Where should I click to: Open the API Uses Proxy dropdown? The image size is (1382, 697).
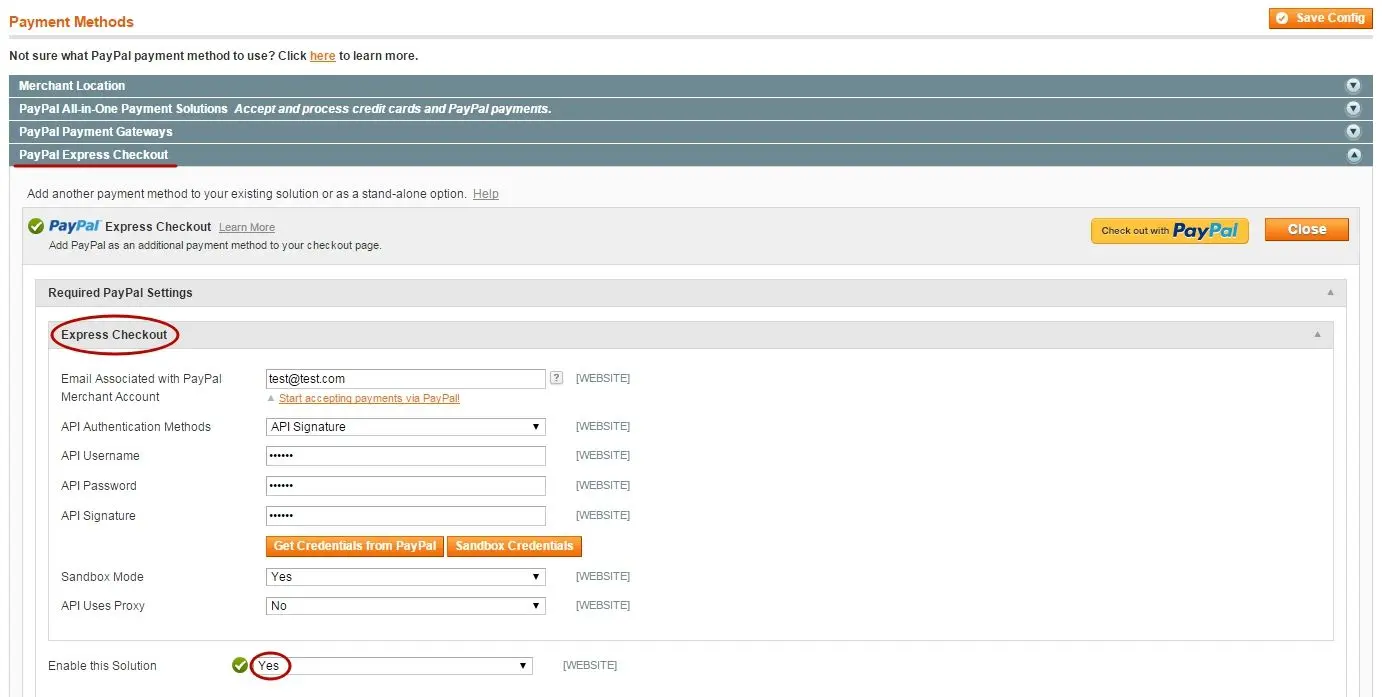point(406,606)
